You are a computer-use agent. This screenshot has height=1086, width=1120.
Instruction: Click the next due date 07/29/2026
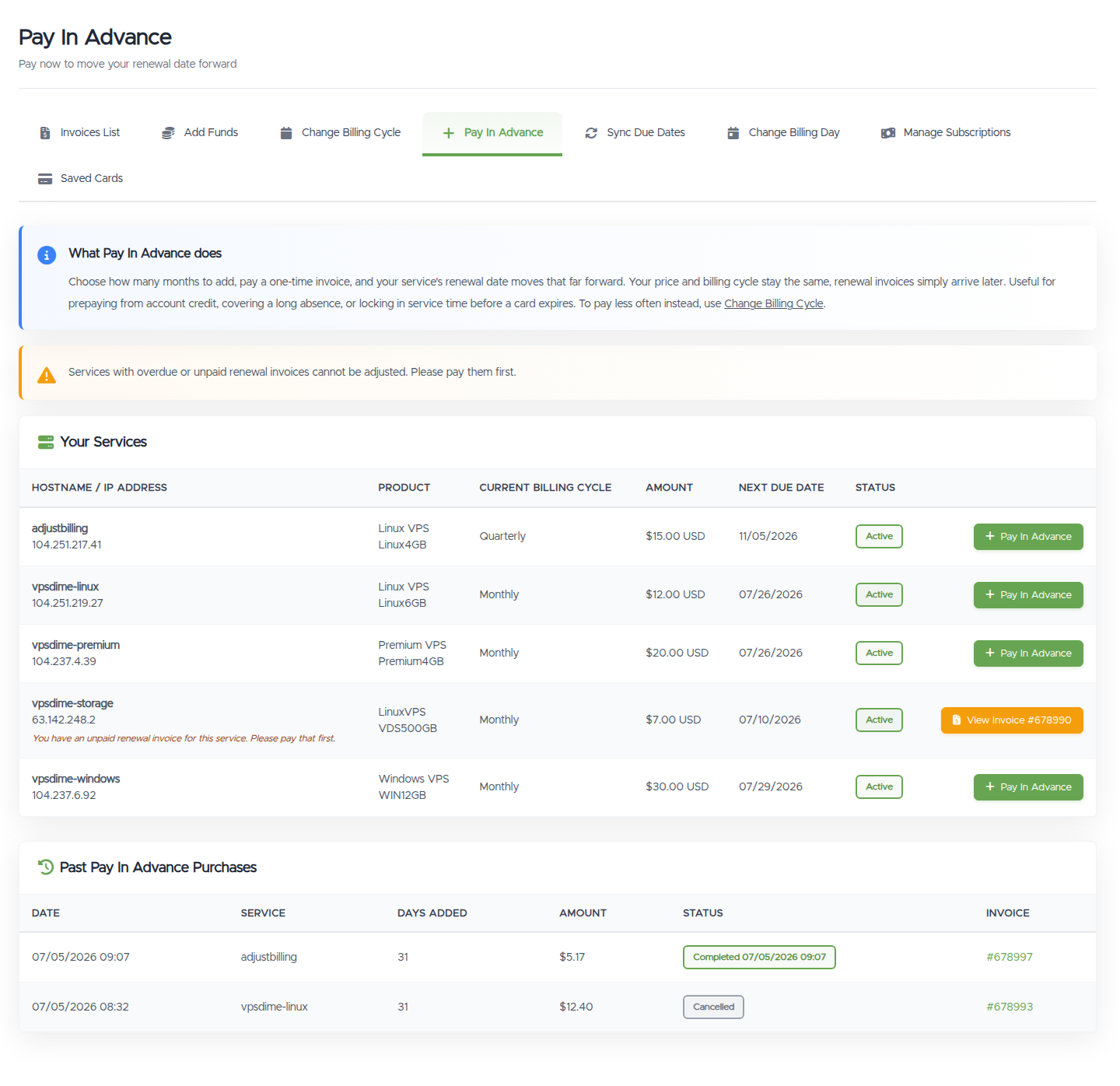[x=771, y=786]
